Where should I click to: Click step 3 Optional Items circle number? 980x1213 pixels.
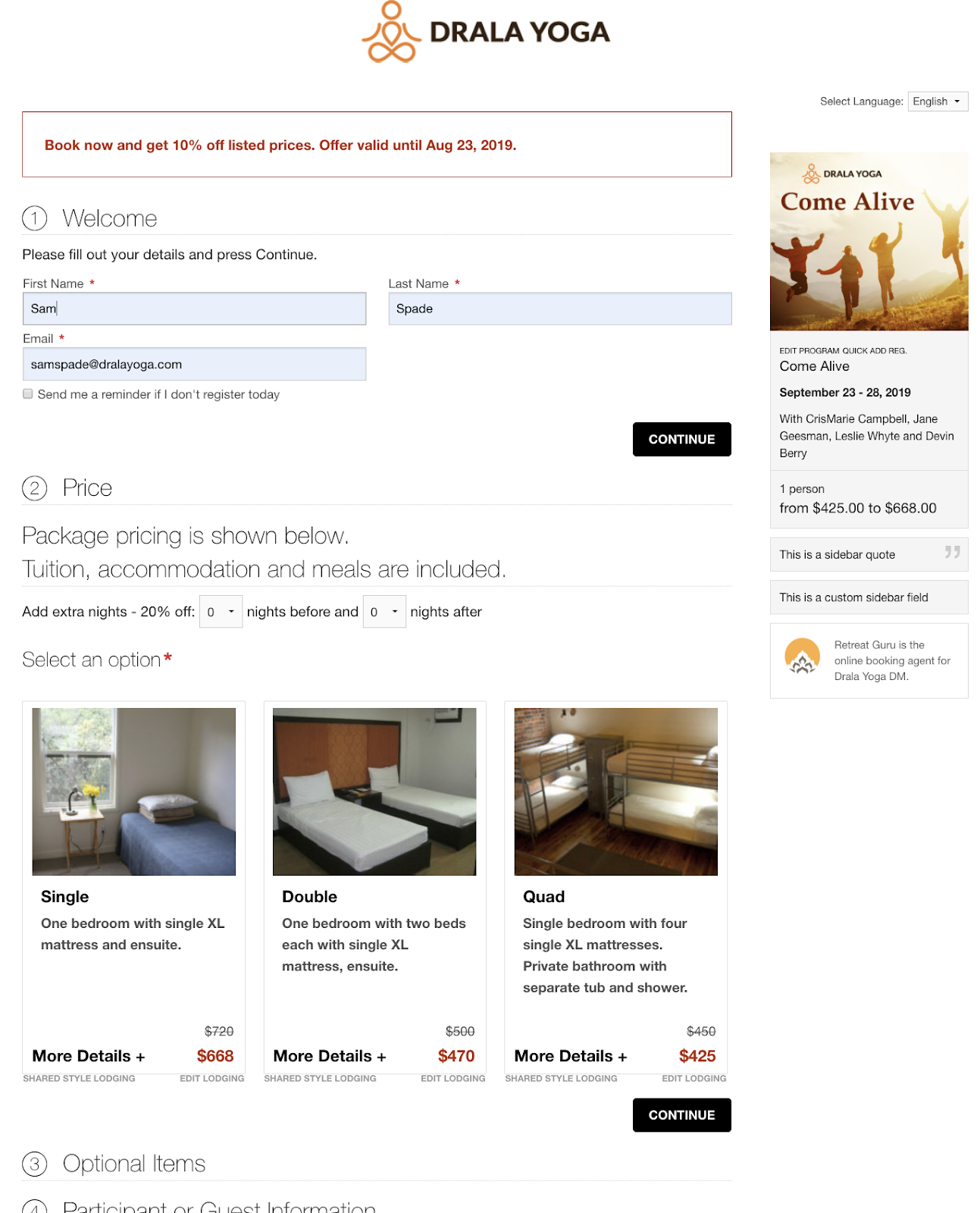(x=35, y=1164)
